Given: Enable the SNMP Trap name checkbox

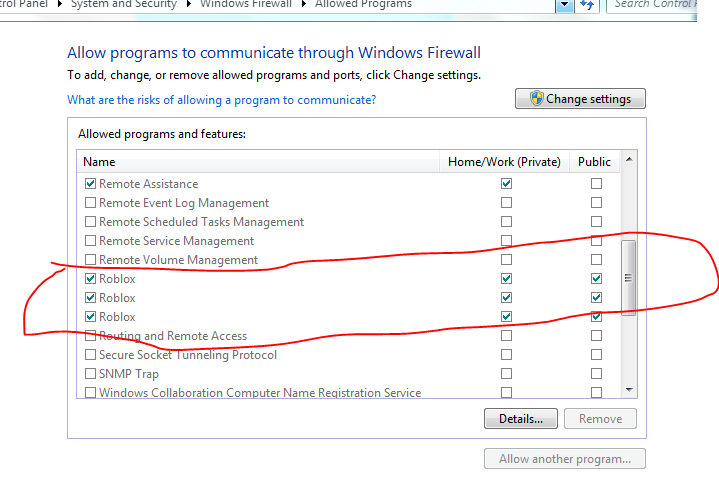Looking at the screenshot, I should pos(91,374).
